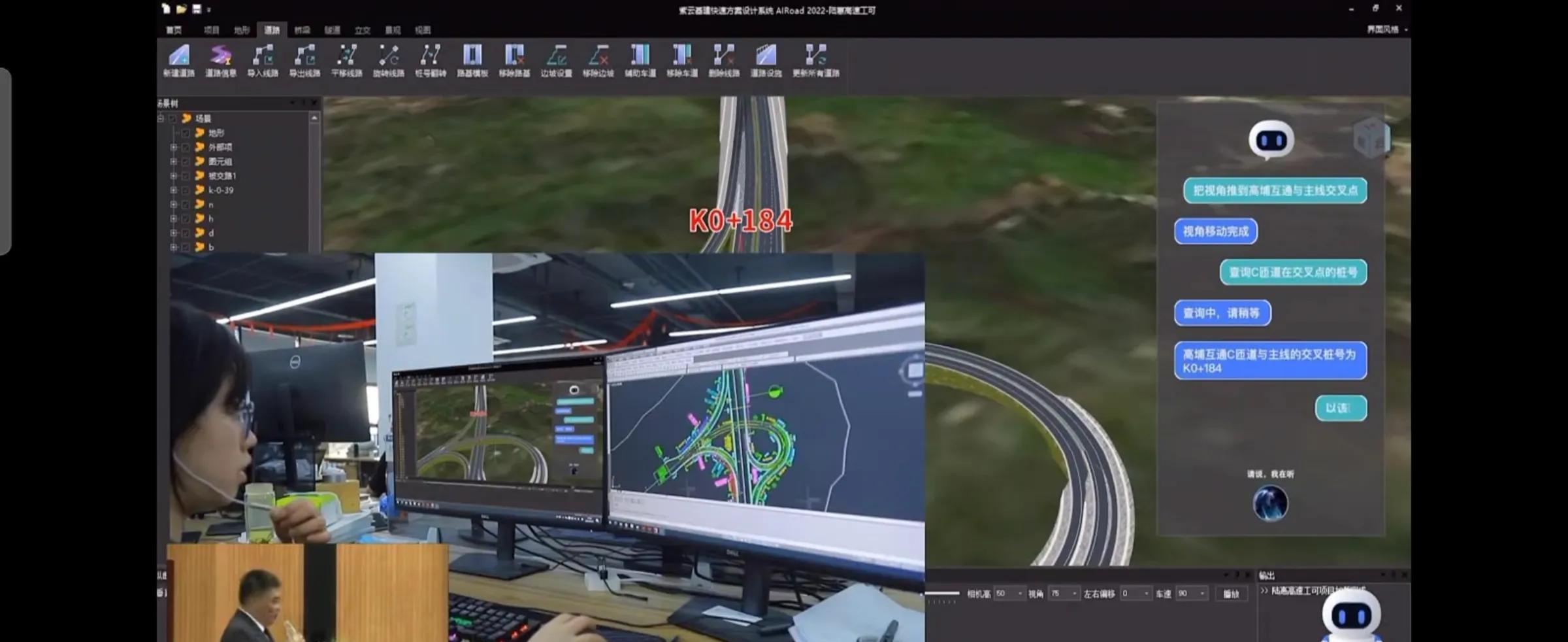Click the 3D view cube in viewport
The width and height of the screenshot is (1568, 642).
click(x=1371, y=137)
